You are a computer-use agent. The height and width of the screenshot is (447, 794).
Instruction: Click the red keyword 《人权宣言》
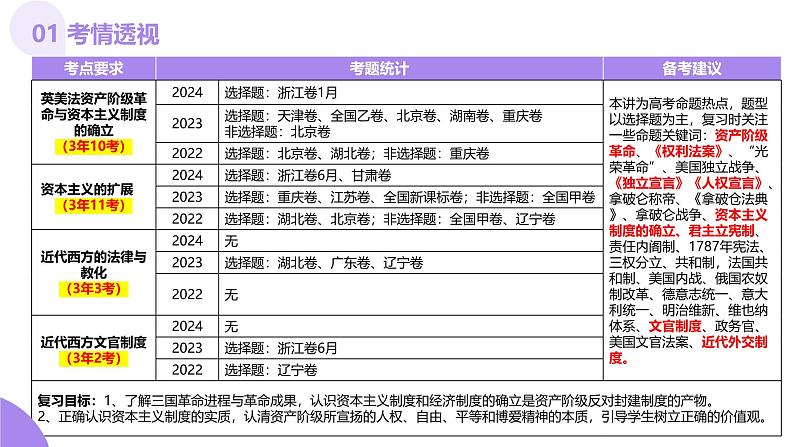coord(727,183)
